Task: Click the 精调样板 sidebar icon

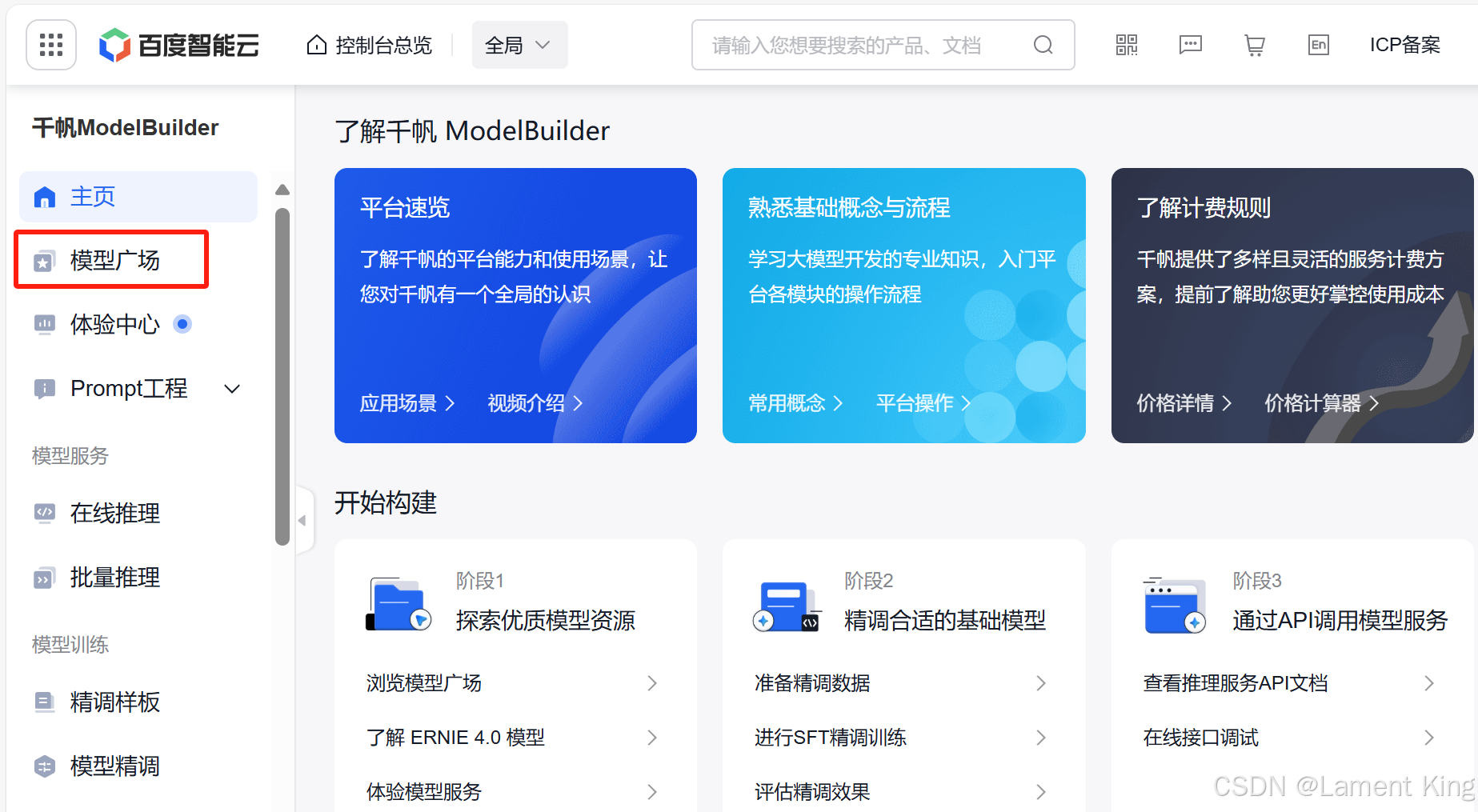Action: pyautogui.click(x=44, y=702)
